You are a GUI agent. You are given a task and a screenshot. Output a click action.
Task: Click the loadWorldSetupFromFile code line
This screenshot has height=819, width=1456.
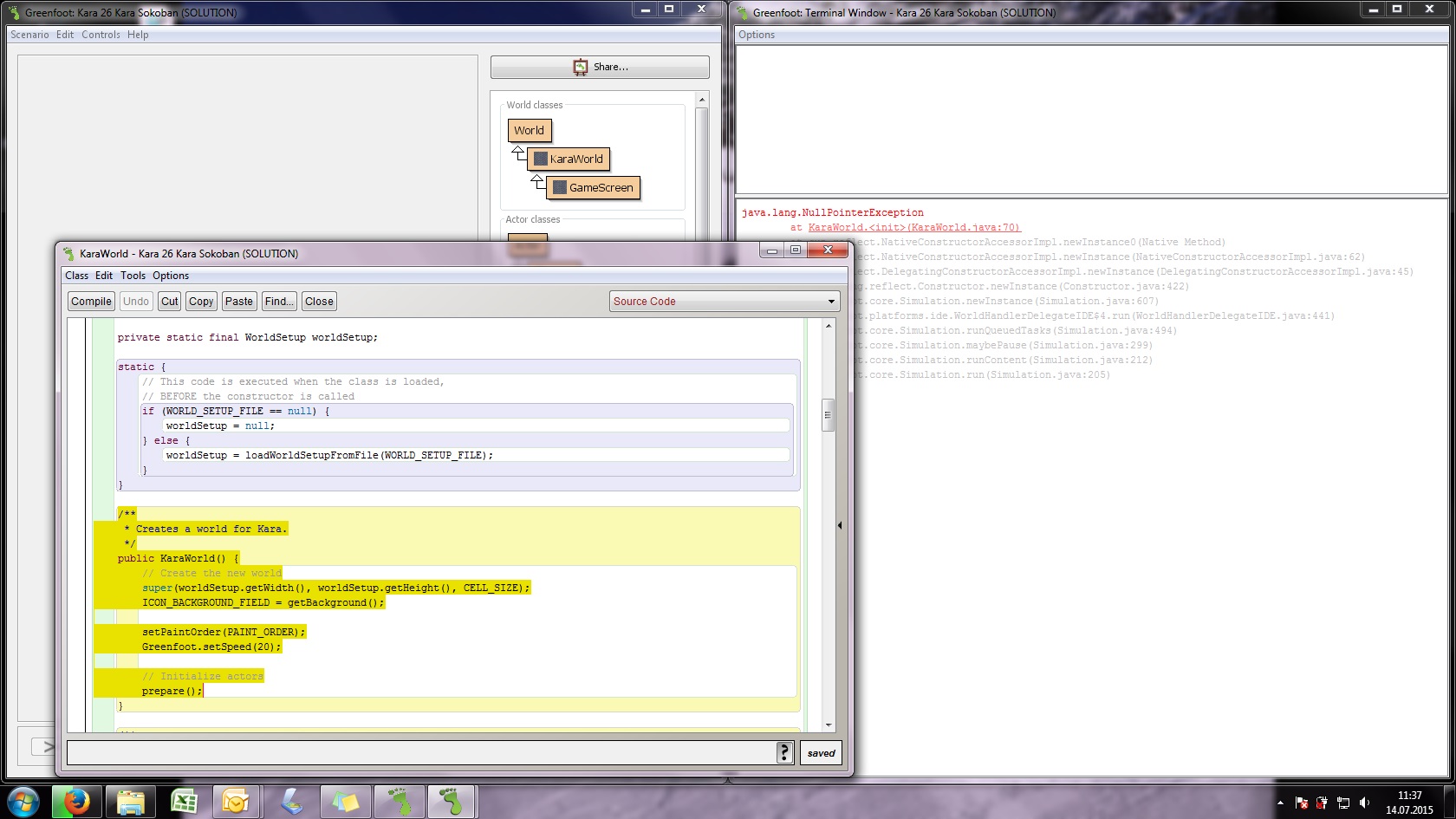click(x=329, y=456)
